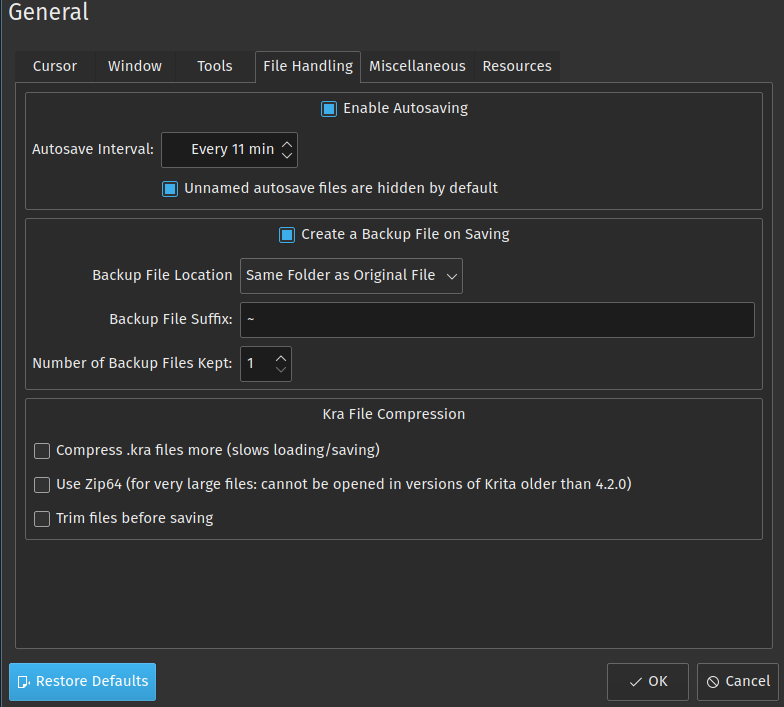Open the Resources tab
The width and height of the screenshot is (784, 707).
coord(517,66)
